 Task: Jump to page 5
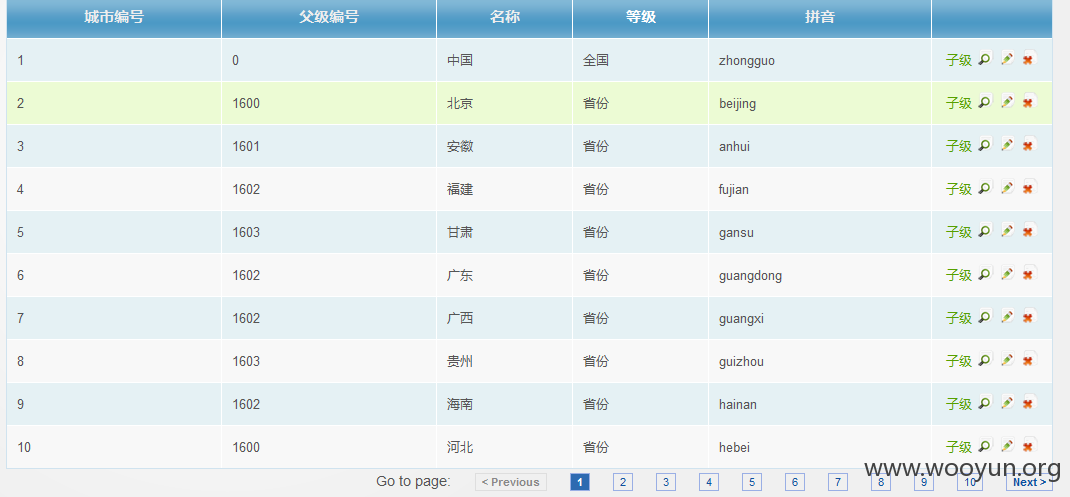coord(751,482)
